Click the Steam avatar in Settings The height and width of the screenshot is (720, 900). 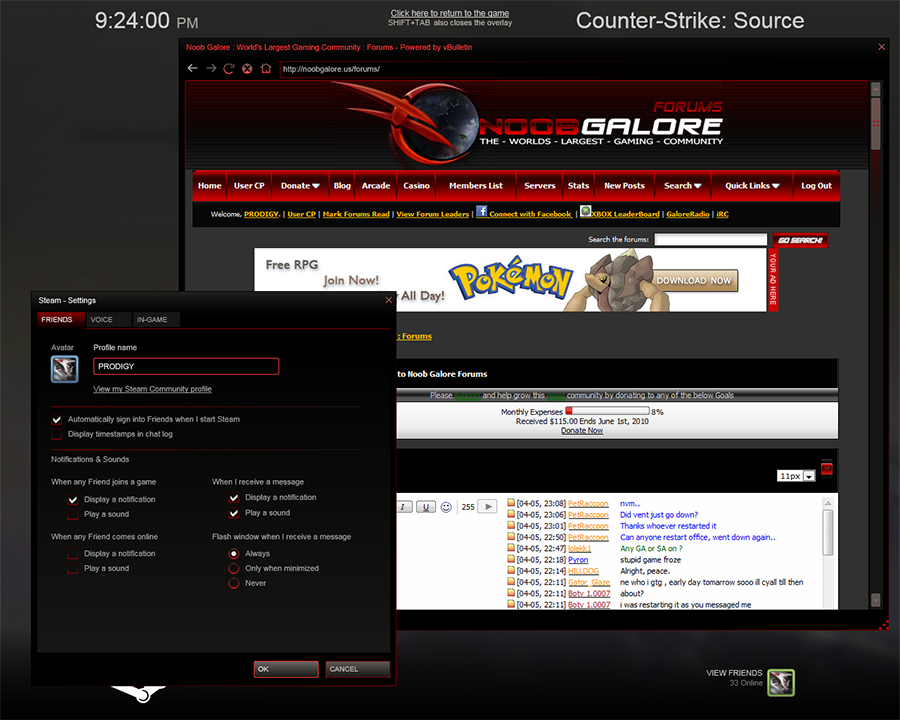point(64,369)
